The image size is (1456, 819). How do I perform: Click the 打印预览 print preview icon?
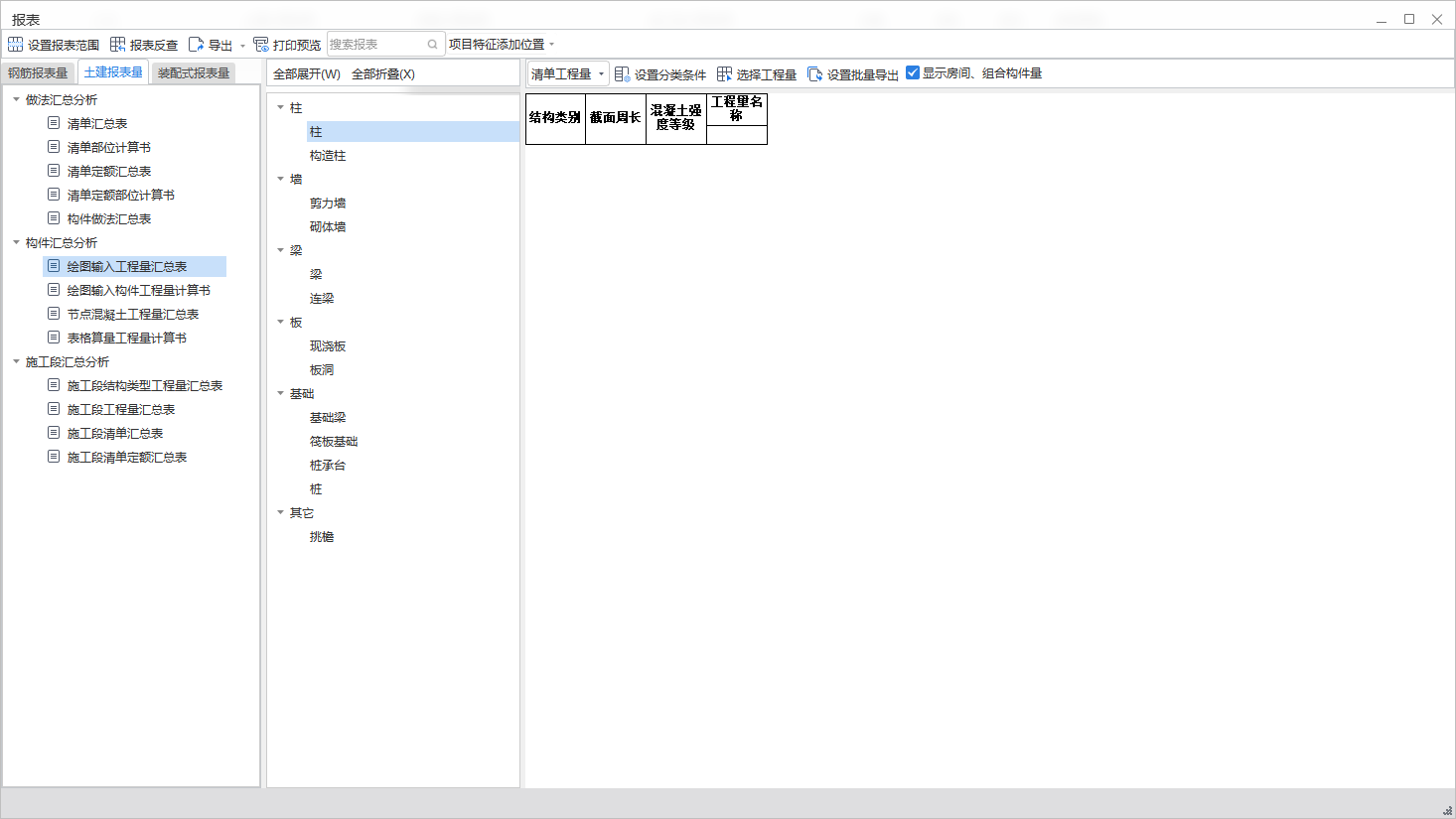coord(261,44)
